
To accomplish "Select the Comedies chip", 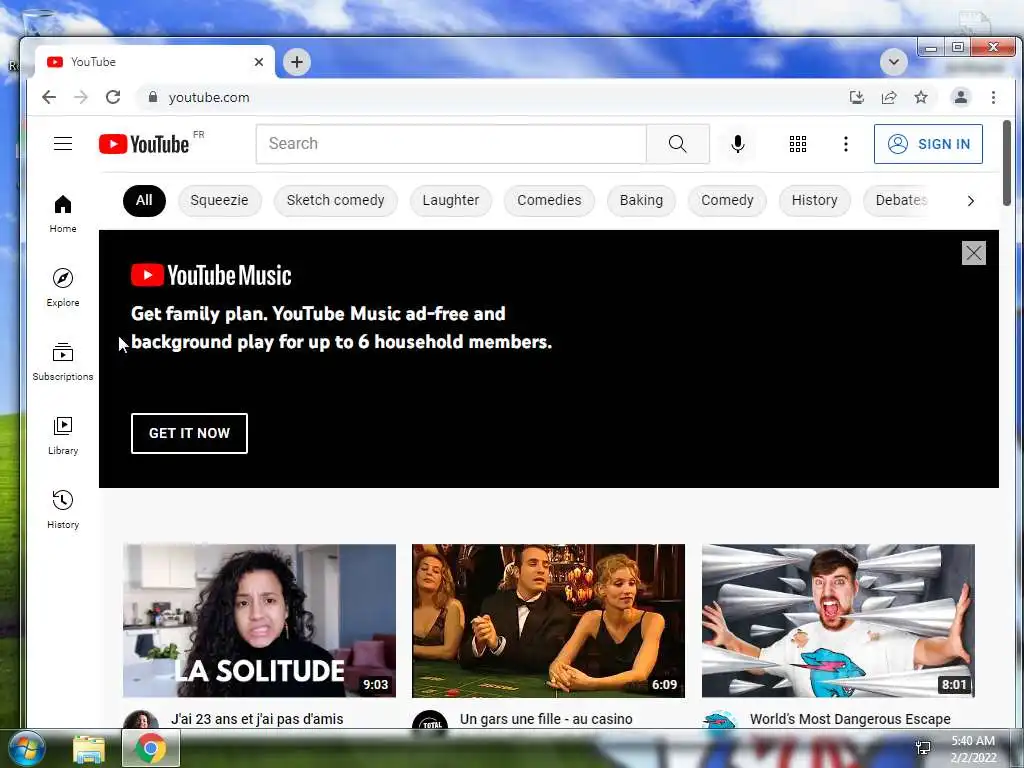I will point(549,200).
